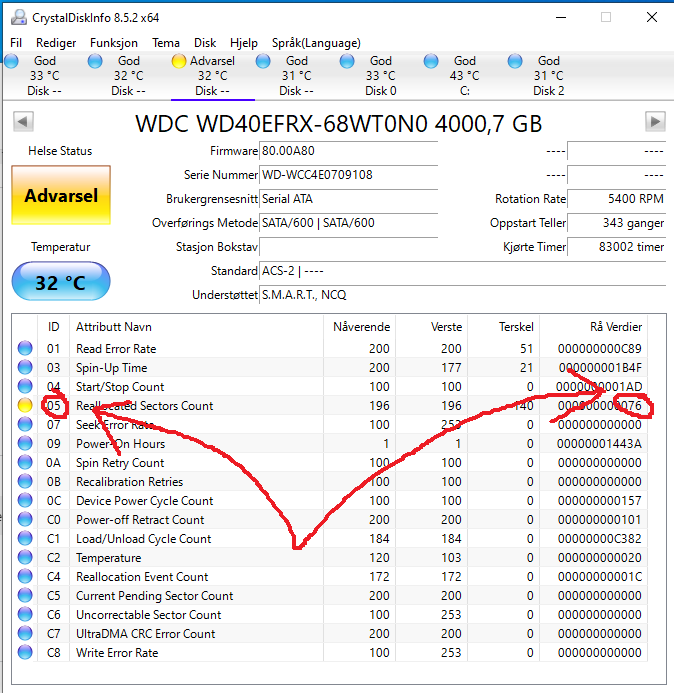Click status orb for Spin Retry Count
The width and height of the screenshot is (674, 693).
click(x=25, y=462)
